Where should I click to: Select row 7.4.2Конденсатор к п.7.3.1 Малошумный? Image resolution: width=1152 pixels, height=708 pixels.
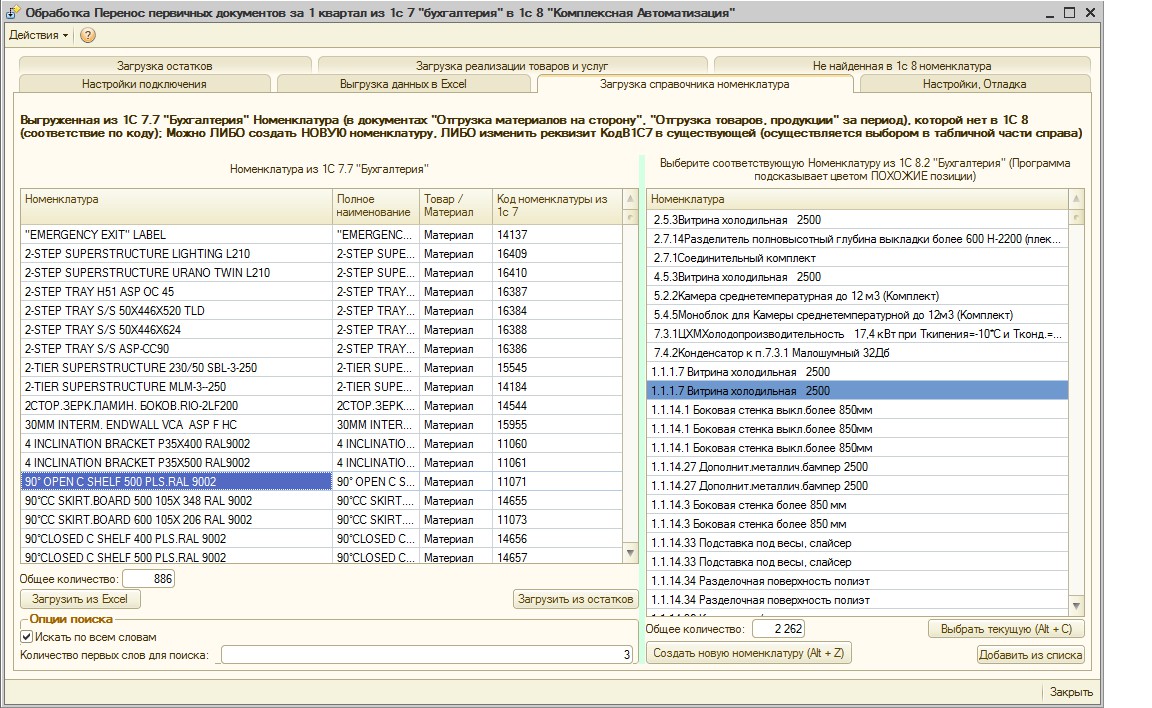[857, 353]
